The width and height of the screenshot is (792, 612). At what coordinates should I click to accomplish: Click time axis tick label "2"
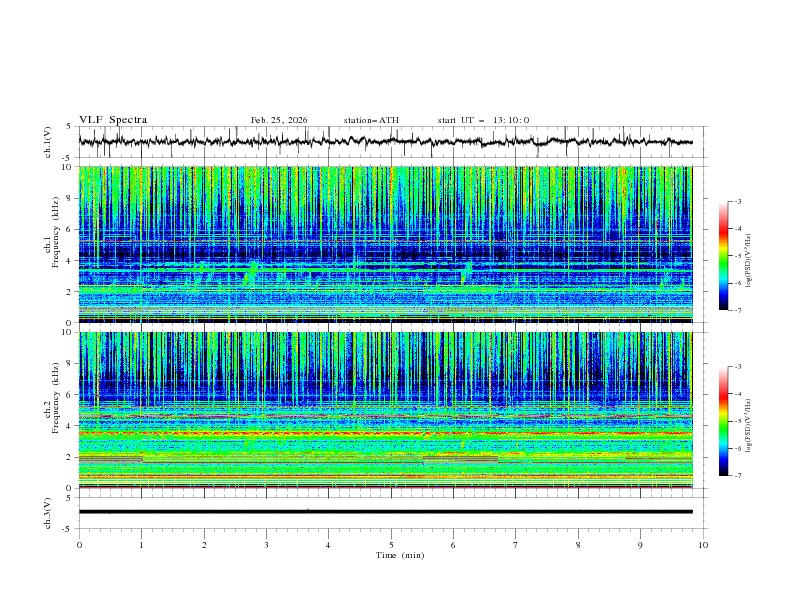(x=204, y=545)
